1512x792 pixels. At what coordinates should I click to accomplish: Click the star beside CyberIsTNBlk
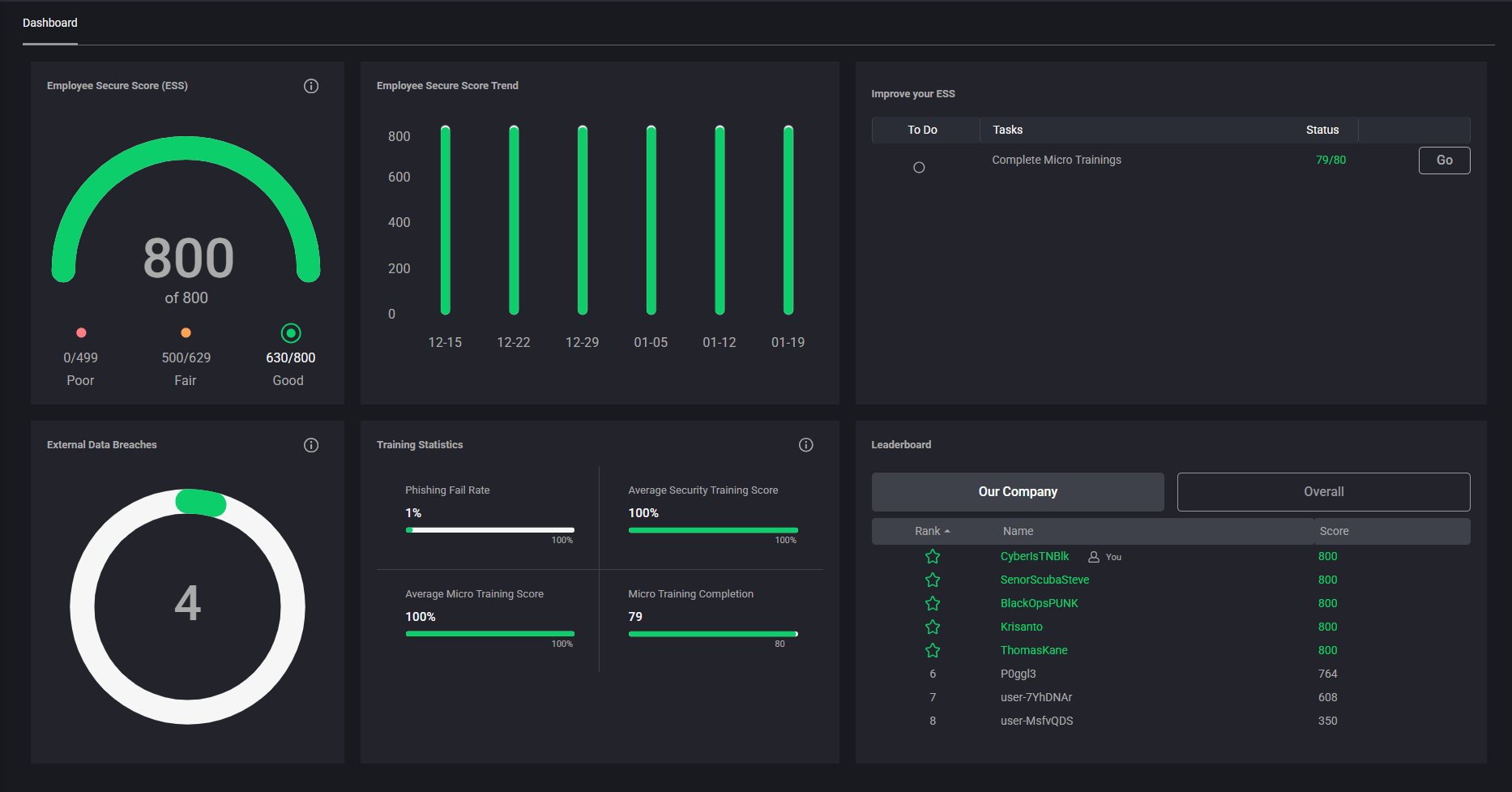click(x=933, y=556)
